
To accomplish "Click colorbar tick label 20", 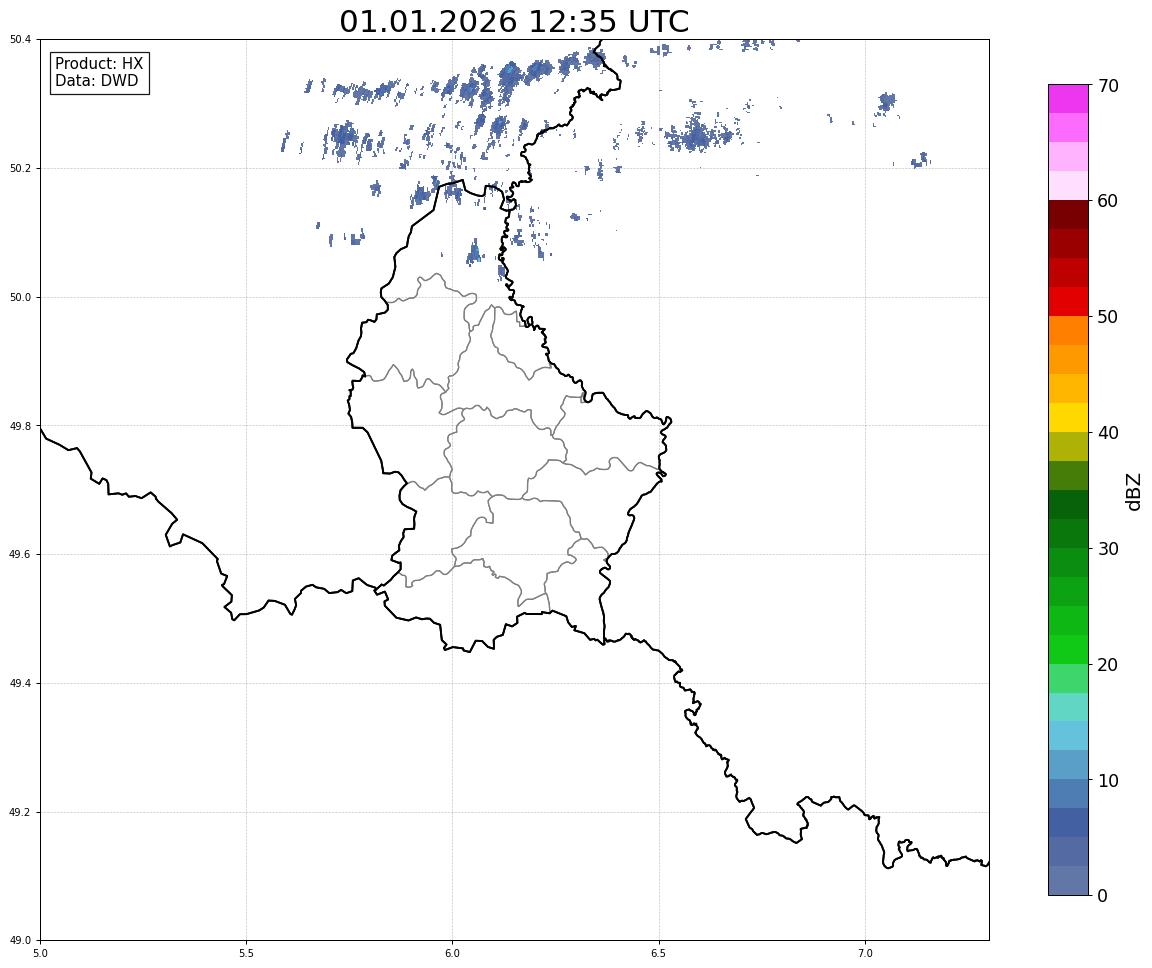I will point(1108,665).
